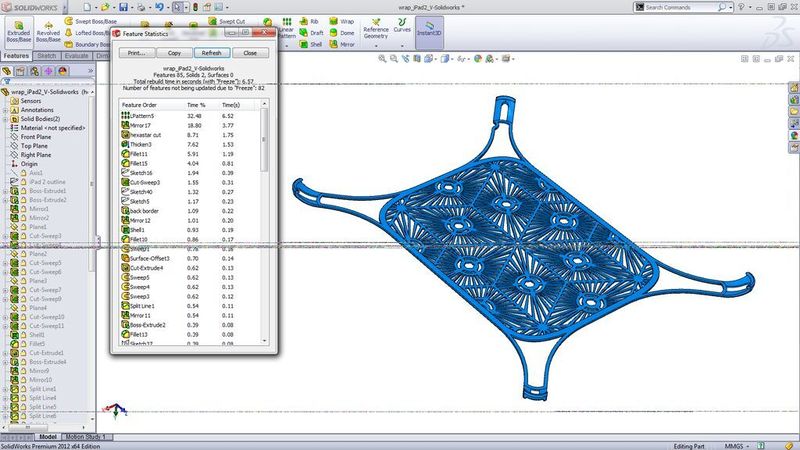This screenshot has height=450, width=800.
Task: Pick the Lofted Boss/Base feature
Action: 87,33
